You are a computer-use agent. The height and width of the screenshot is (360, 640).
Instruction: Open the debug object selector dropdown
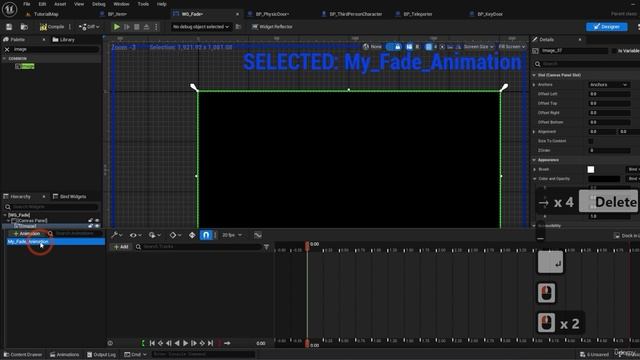[201, 27]
